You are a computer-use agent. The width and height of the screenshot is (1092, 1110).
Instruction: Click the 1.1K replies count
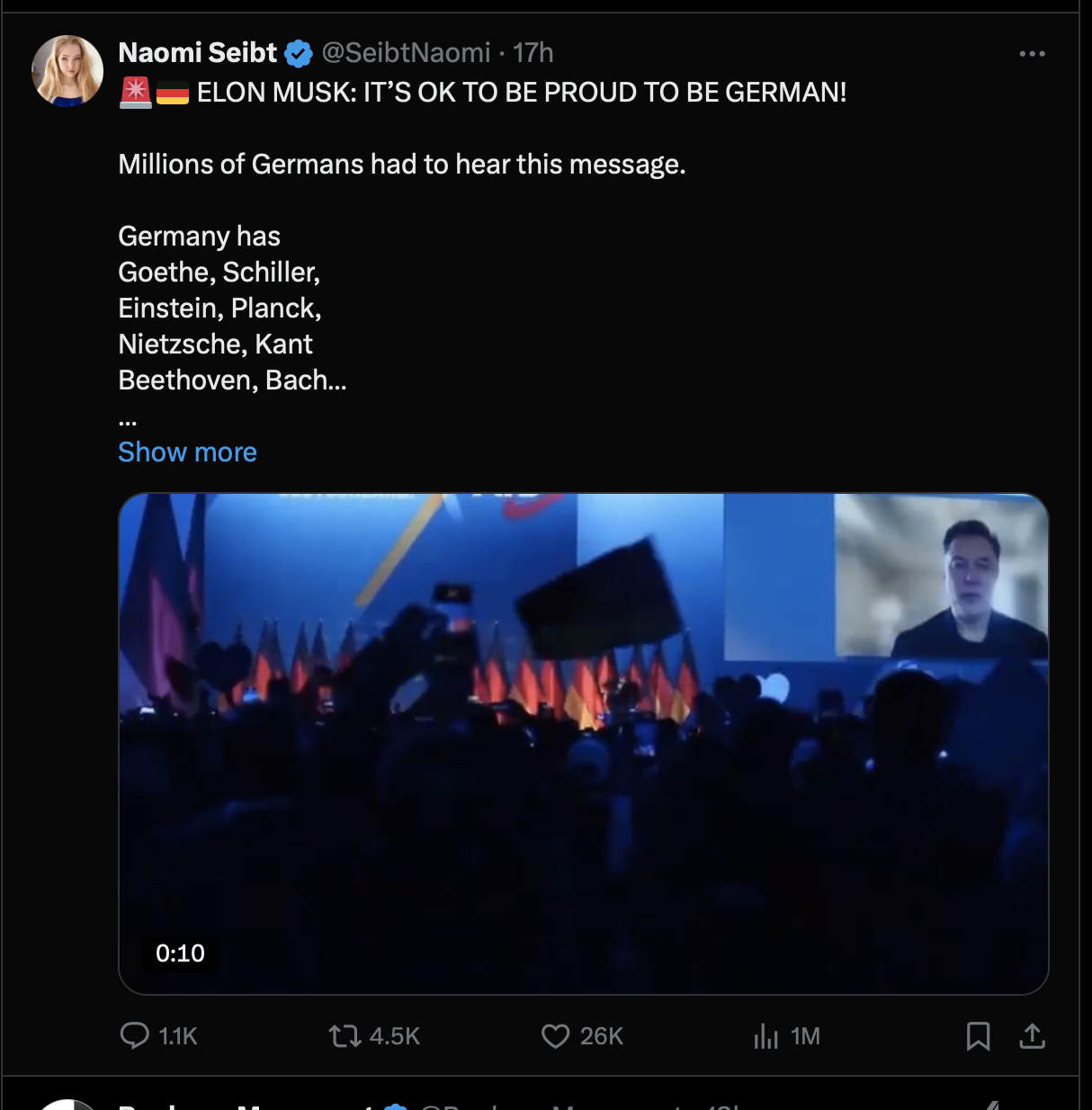coord(178,1036)
